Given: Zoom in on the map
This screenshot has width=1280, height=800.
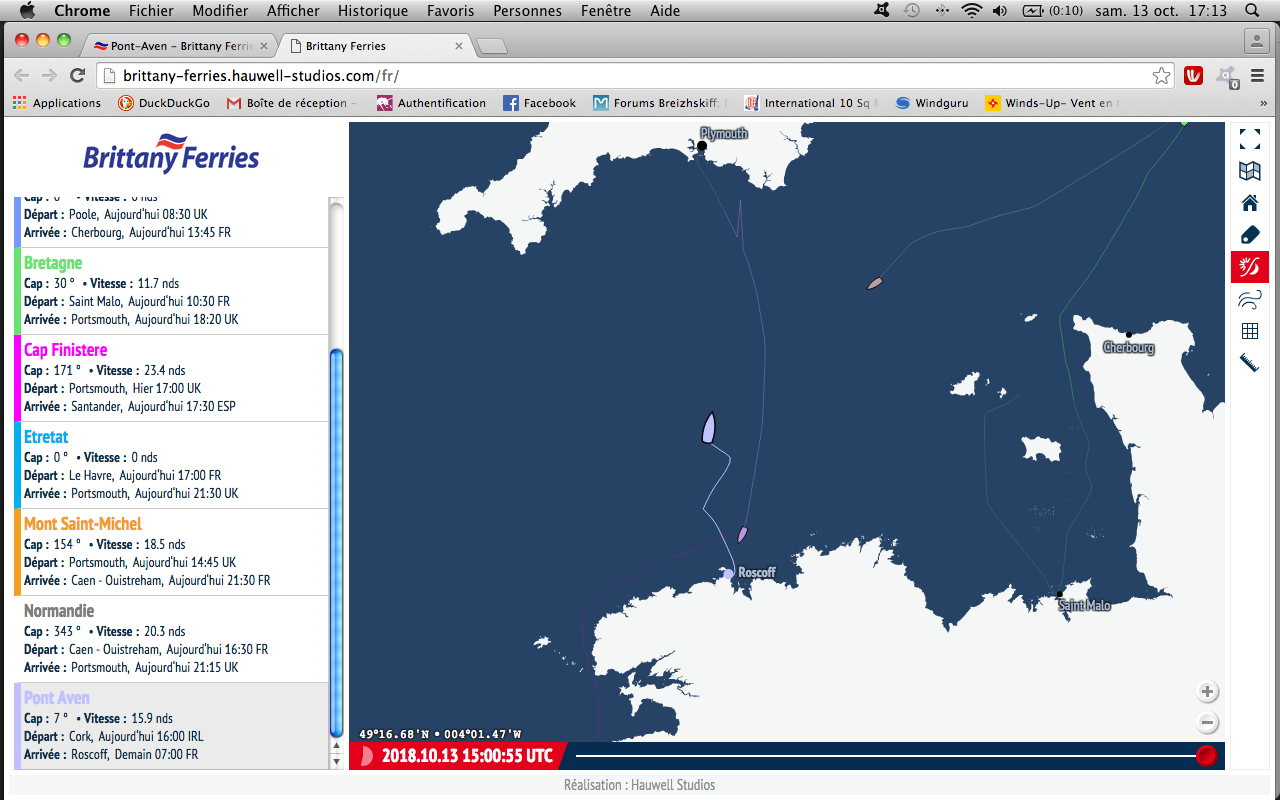Looking at the screenshot, I should point(1207,691).
